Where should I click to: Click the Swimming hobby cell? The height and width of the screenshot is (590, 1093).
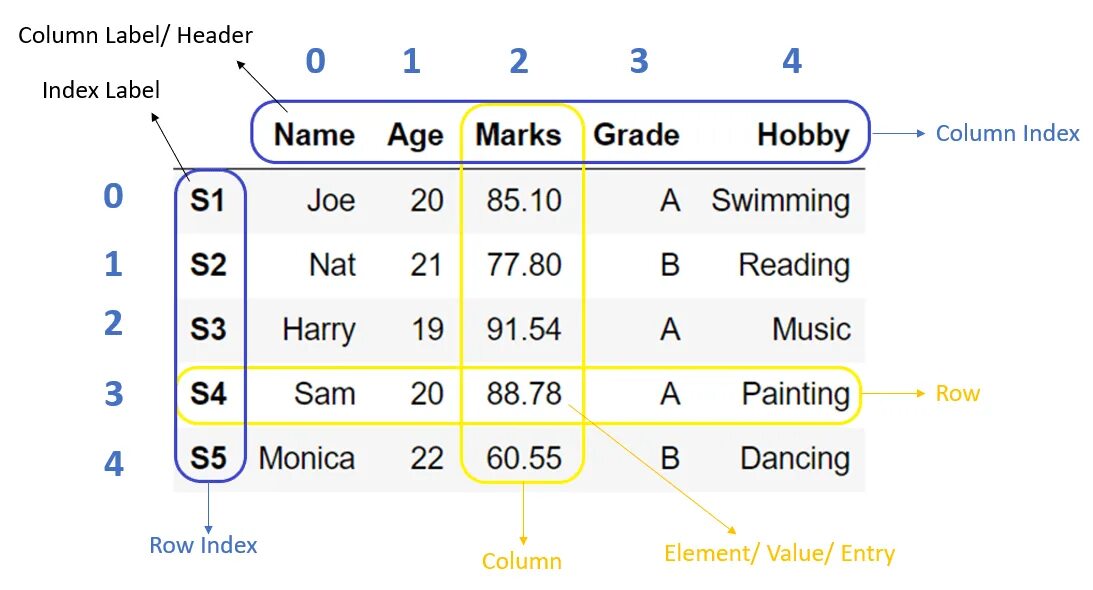pos(781,202)
